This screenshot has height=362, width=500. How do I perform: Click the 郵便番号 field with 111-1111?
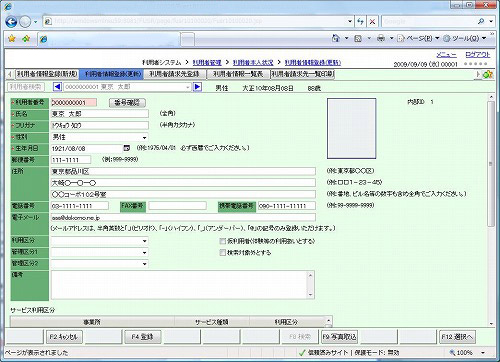click(x=71, y=160)
